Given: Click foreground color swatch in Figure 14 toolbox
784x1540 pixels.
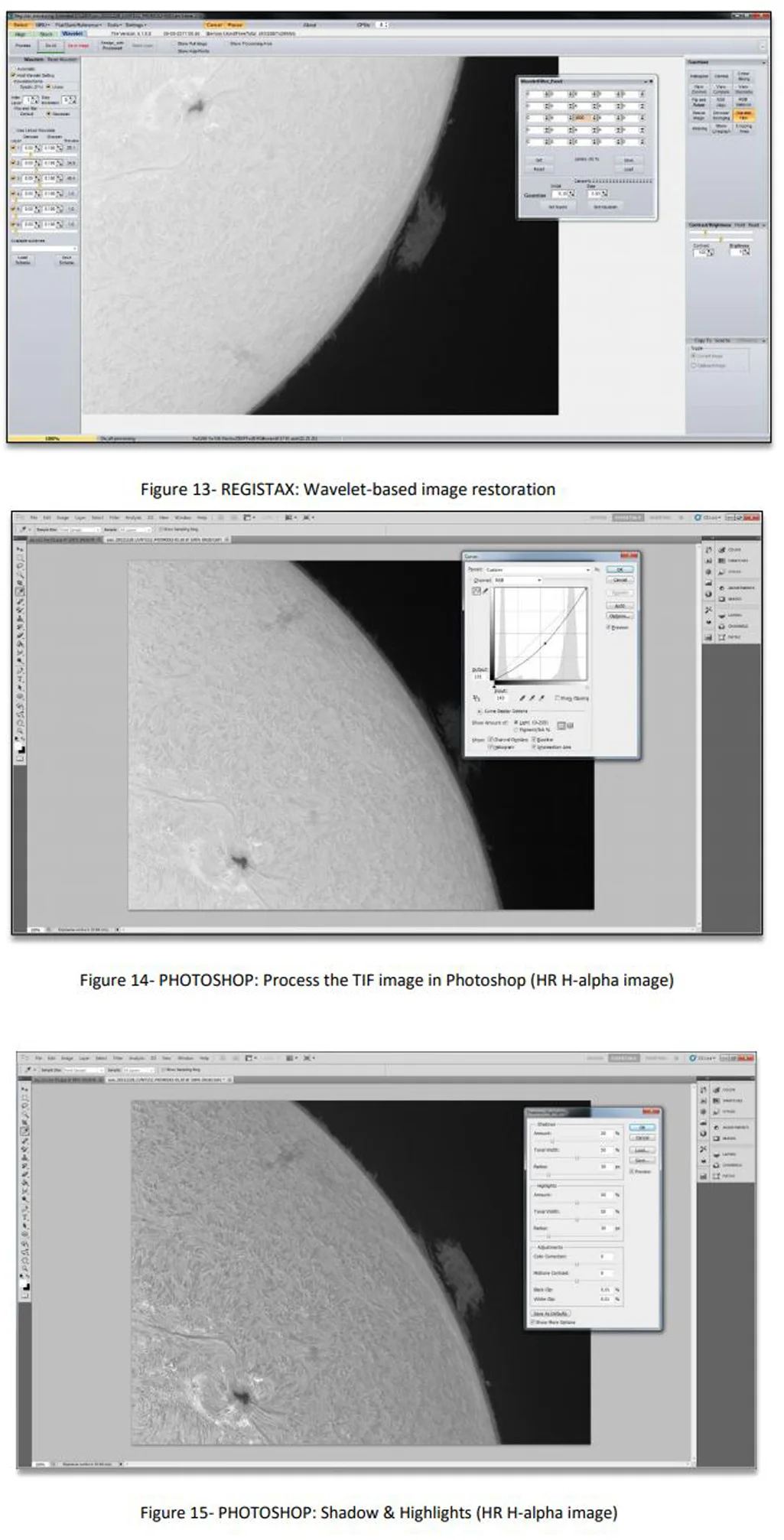Looking at the screenshot, I should 18,747.
